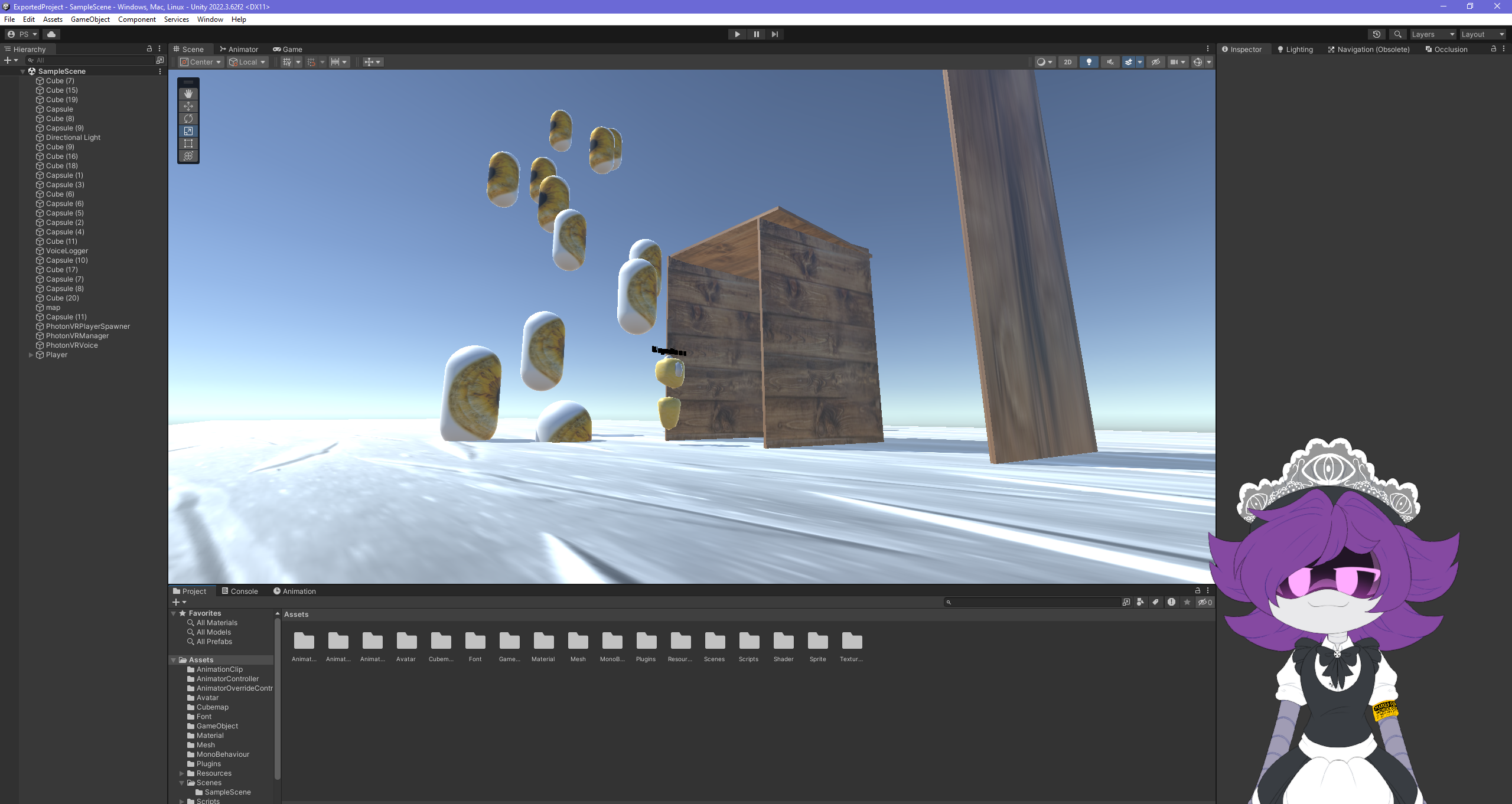Select Directional Light in Hierarchy
This screenshot has width=1512, height=804.
point(73,138)
